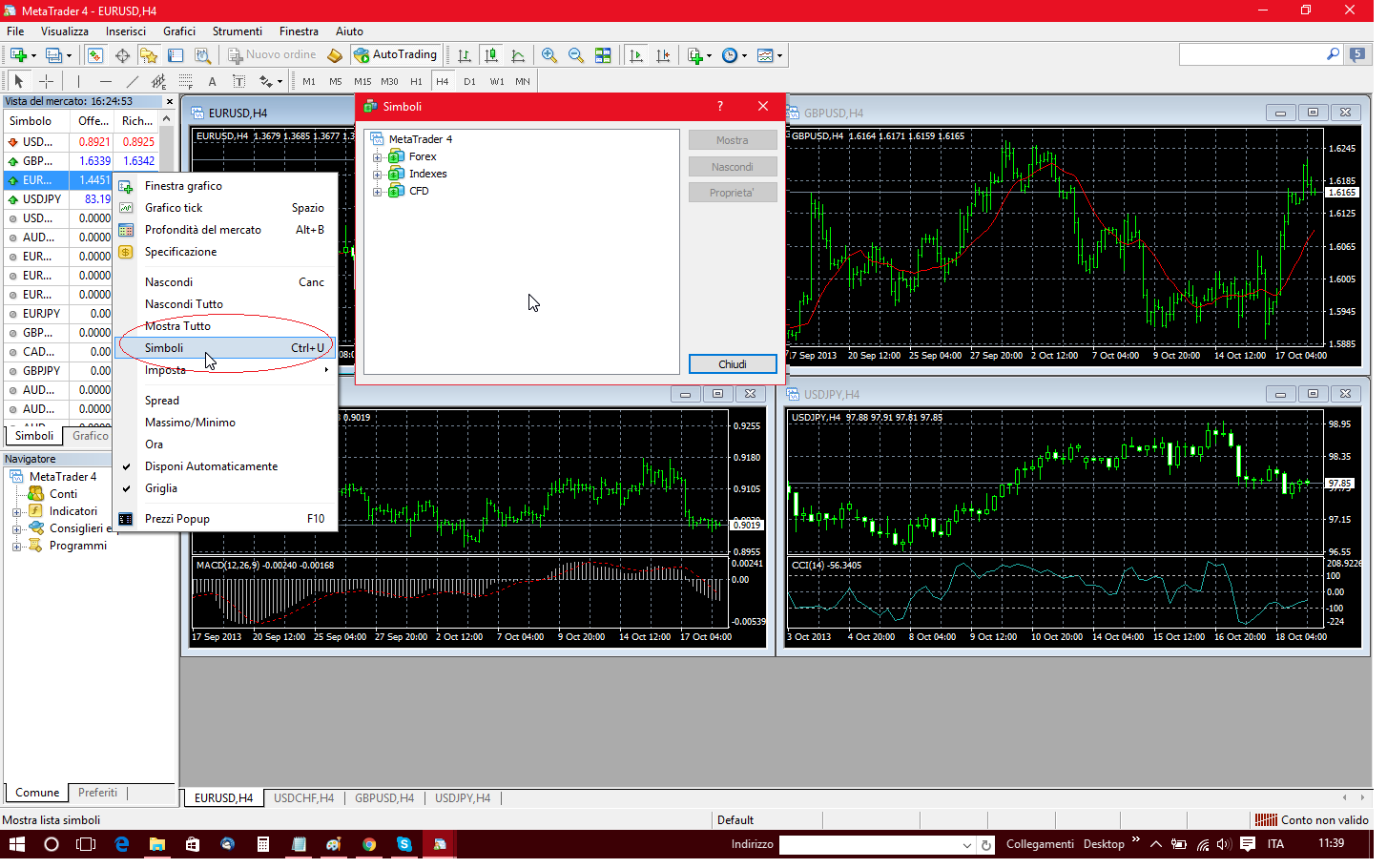The width and height of the screenshot is (1387, 868).
Task: Open the Data Window crosshair icon
Action: 122,55
